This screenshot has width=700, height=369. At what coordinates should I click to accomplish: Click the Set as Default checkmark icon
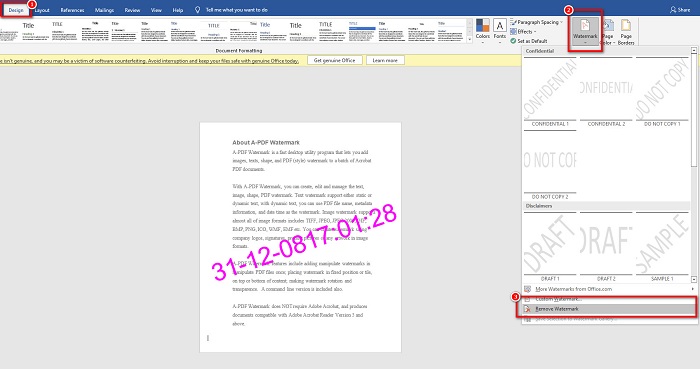click(x=513, y=41)
